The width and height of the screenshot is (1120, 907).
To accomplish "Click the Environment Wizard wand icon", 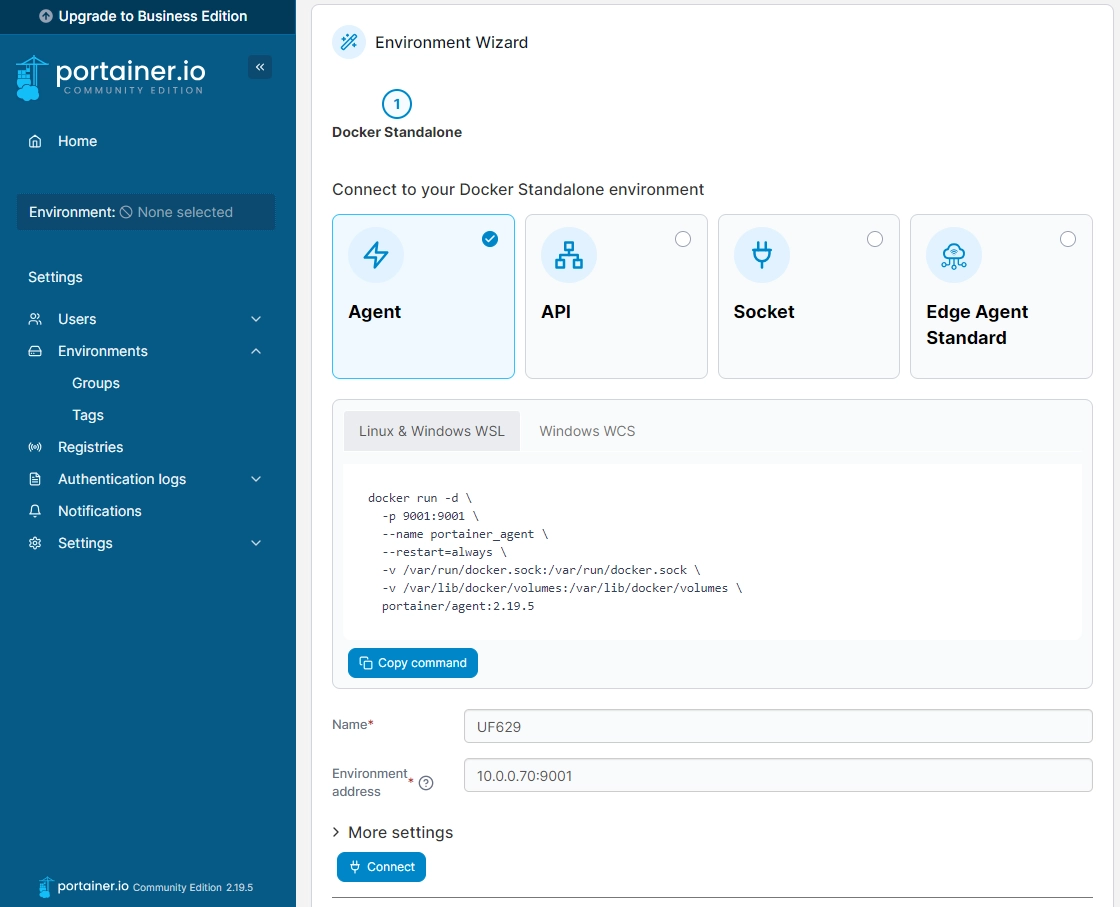I will coord(349,42).
